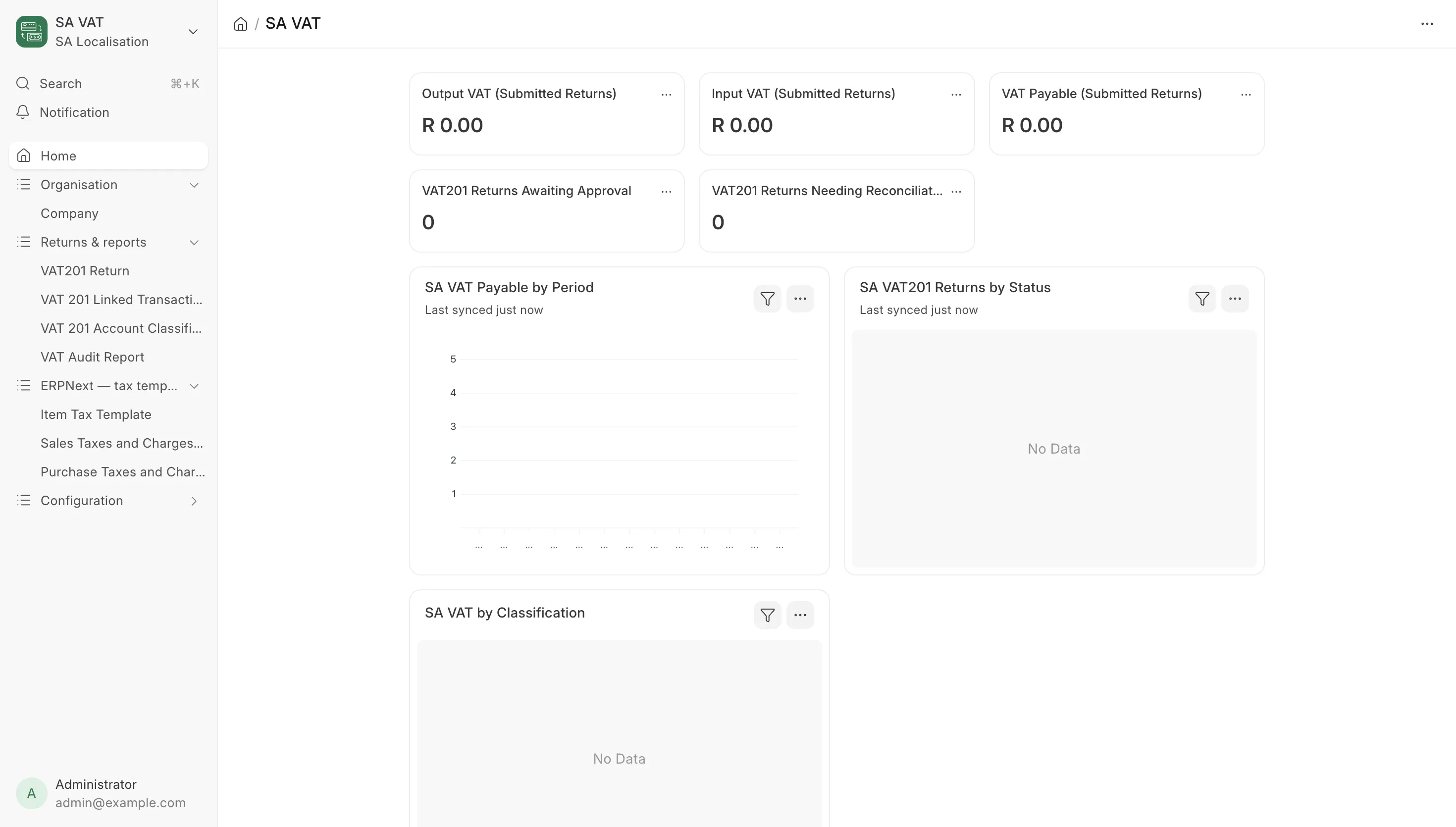Screen dimensions: 1456x827
Task: Expand the Configuration sidebar section
Action: [x=194, y=501]
